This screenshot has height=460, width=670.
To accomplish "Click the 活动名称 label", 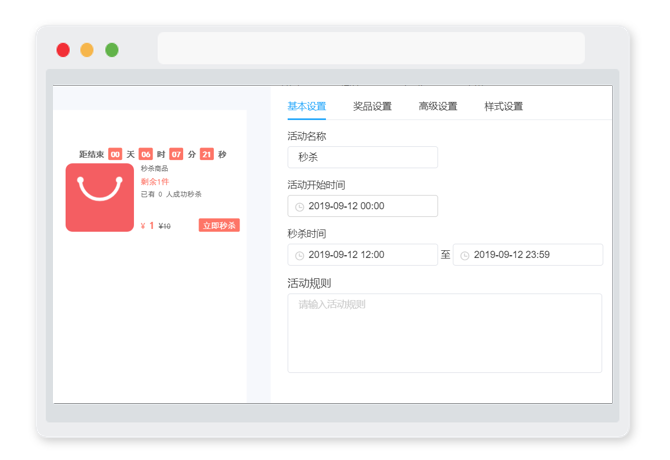I will (306, 136).
